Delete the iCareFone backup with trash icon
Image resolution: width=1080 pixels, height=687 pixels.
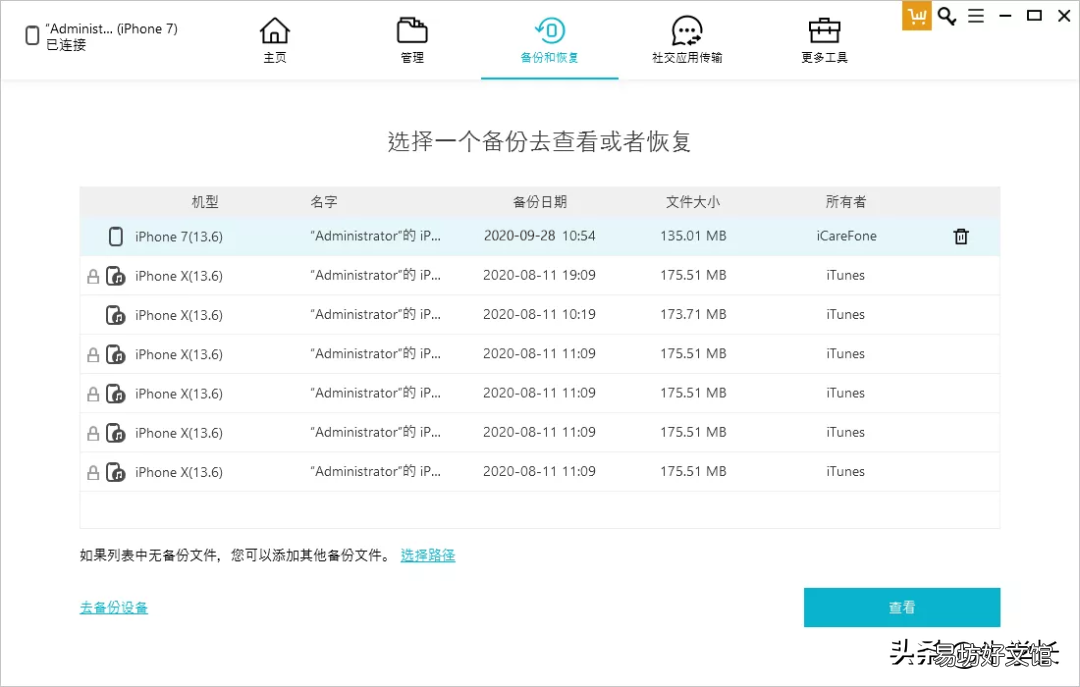961,236
